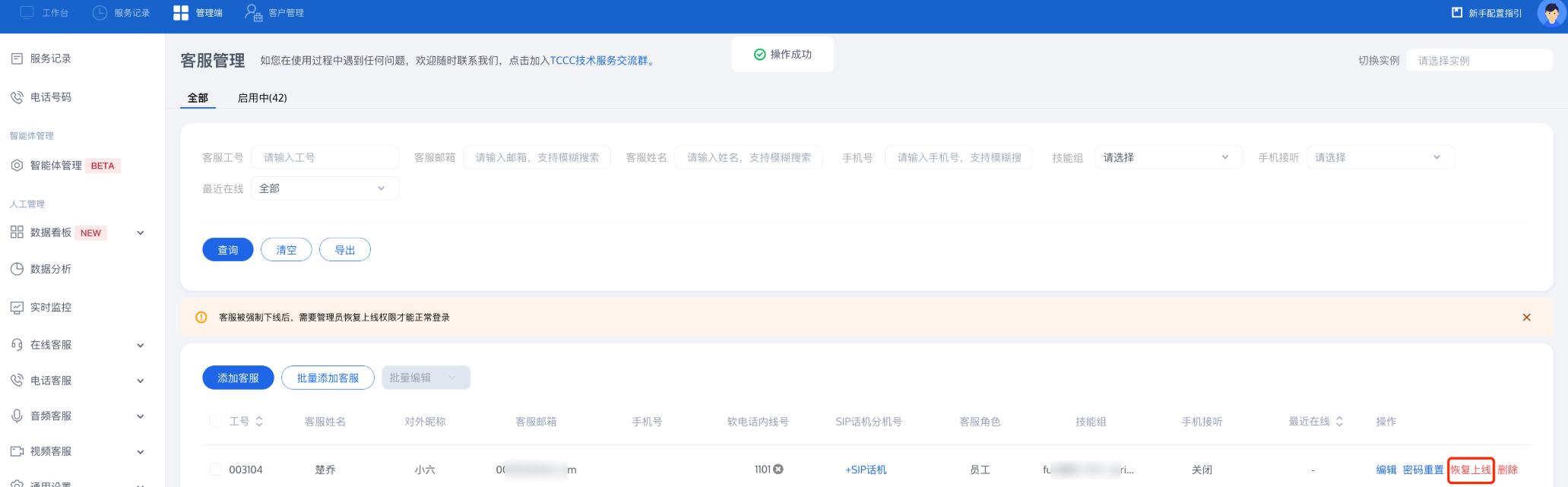Open the 批量编辑 dropdown
The width and height of the screenshot is (1568, 487).
coord(426,378)
